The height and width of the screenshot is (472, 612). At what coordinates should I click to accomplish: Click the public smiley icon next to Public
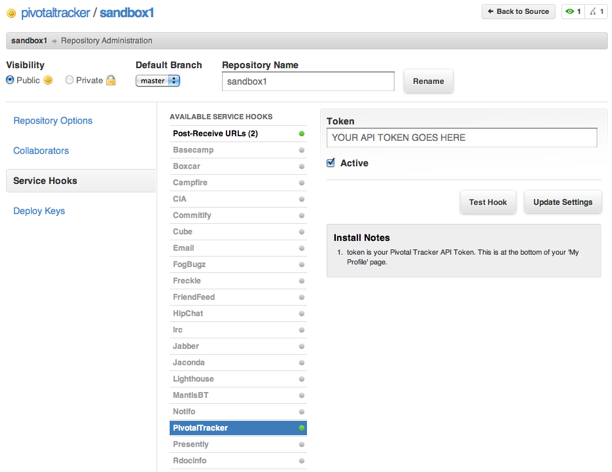[48, 80]
